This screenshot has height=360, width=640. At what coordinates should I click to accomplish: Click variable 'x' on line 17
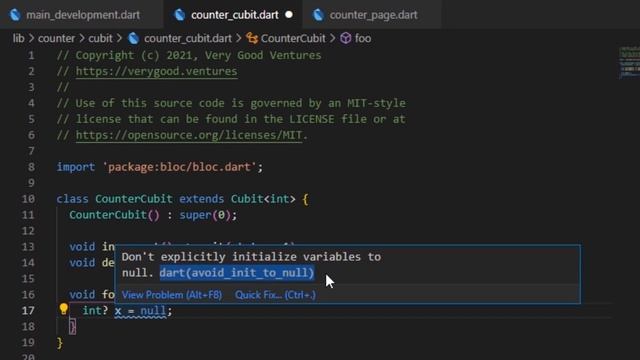point(118,311)
